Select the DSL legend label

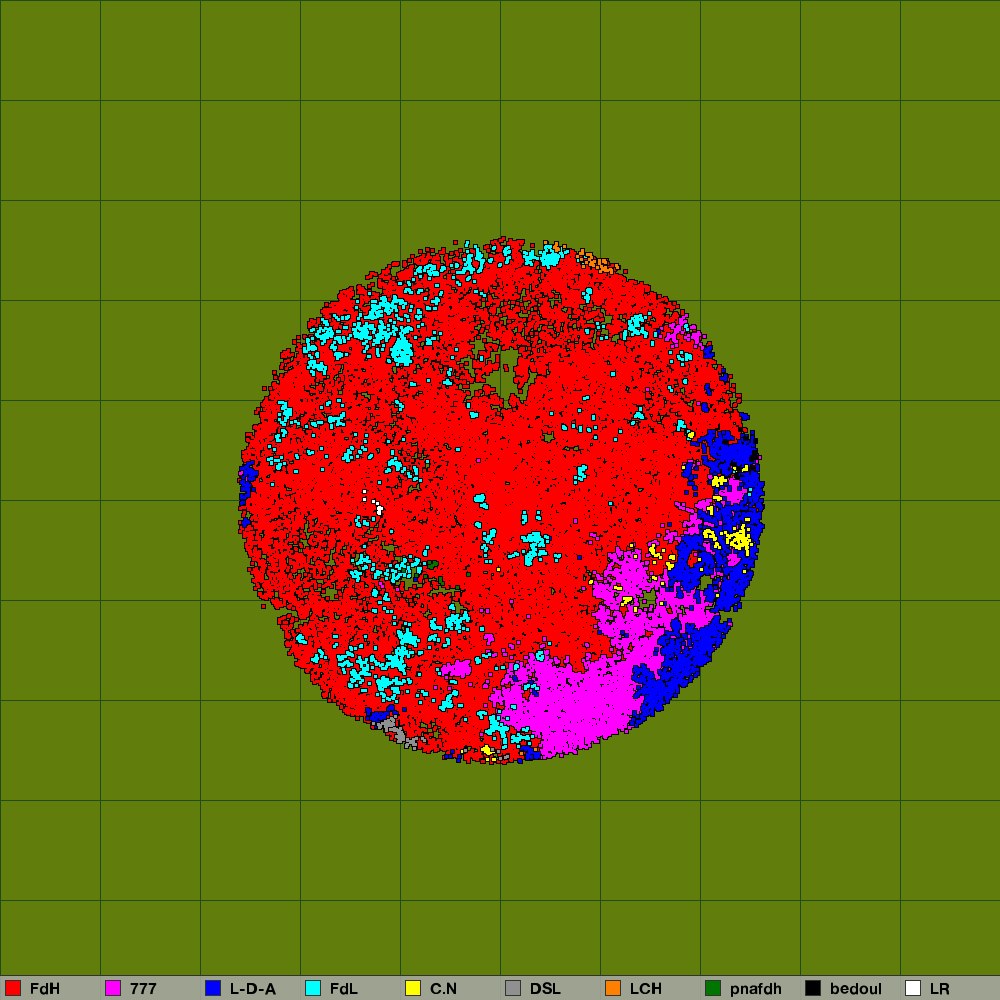coord(545,989)
